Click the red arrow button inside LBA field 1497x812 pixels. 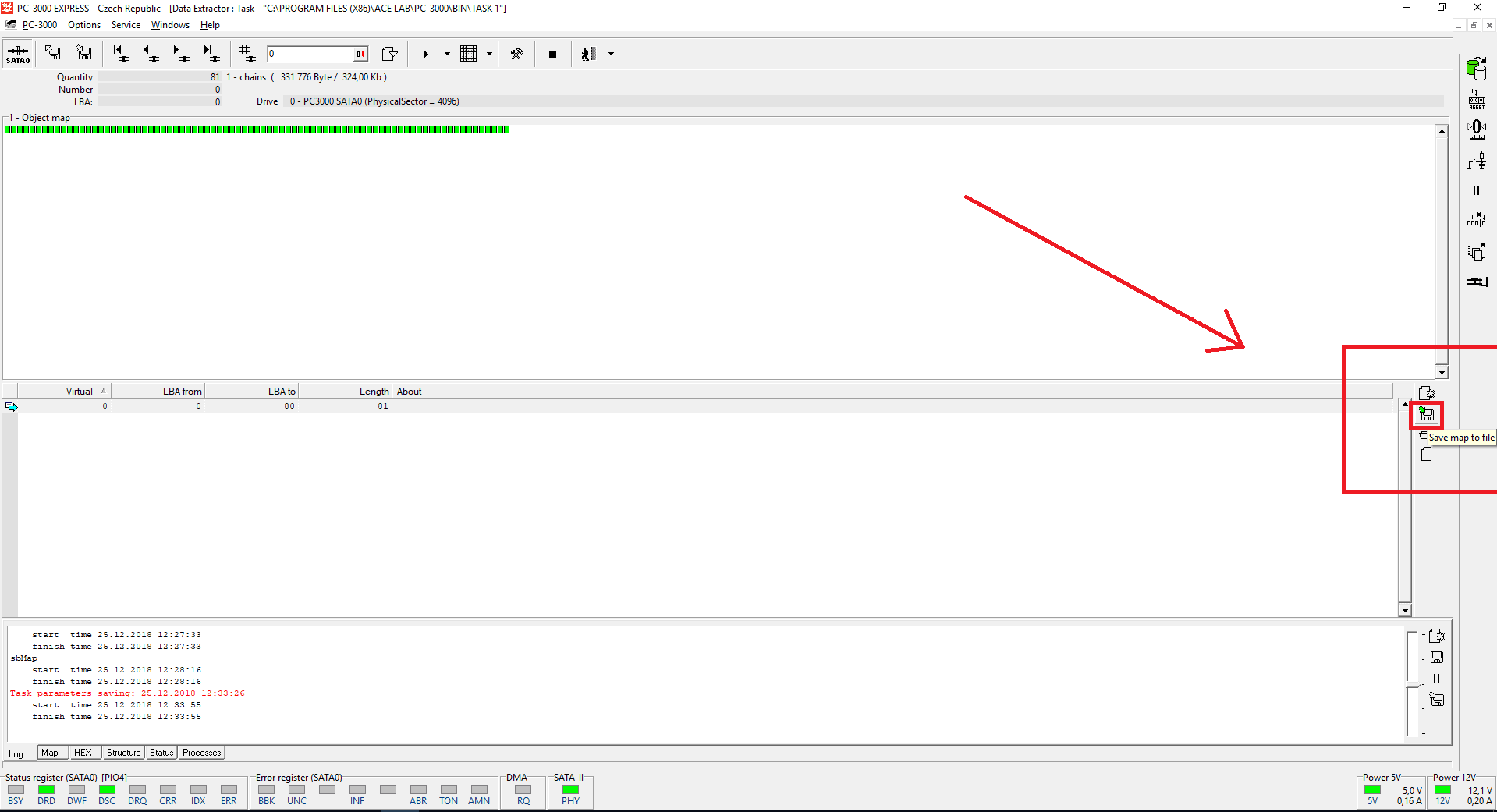pos(361,54)
